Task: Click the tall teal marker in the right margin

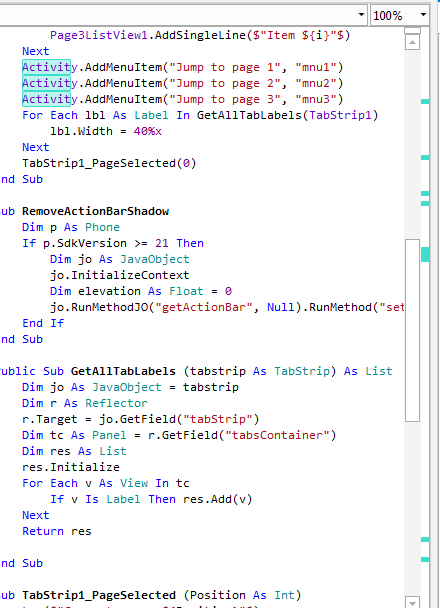Action: 425,254
